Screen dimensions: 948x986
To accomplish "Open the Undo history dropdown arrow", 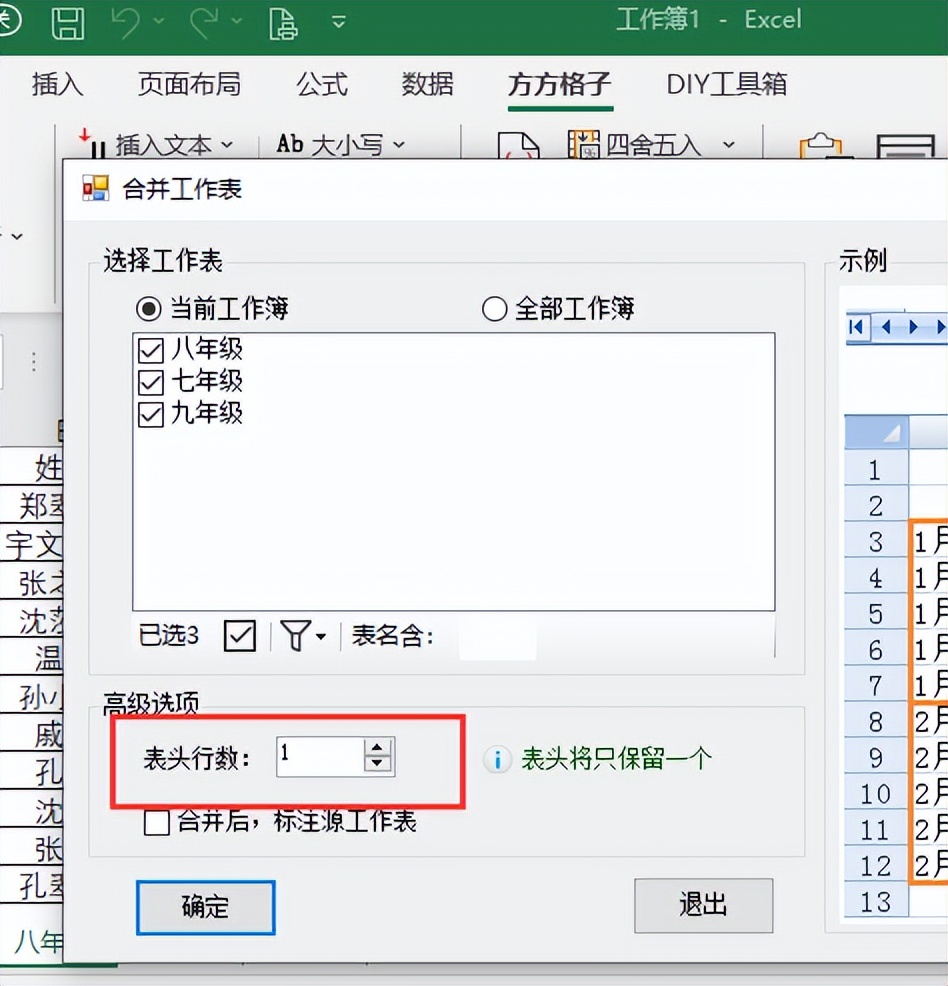I will 159,21.
